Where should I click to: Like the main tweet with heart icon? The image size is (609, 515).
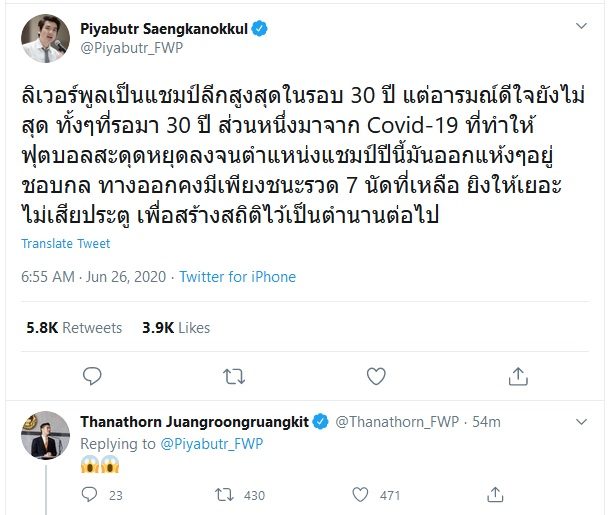coord(376,376)
